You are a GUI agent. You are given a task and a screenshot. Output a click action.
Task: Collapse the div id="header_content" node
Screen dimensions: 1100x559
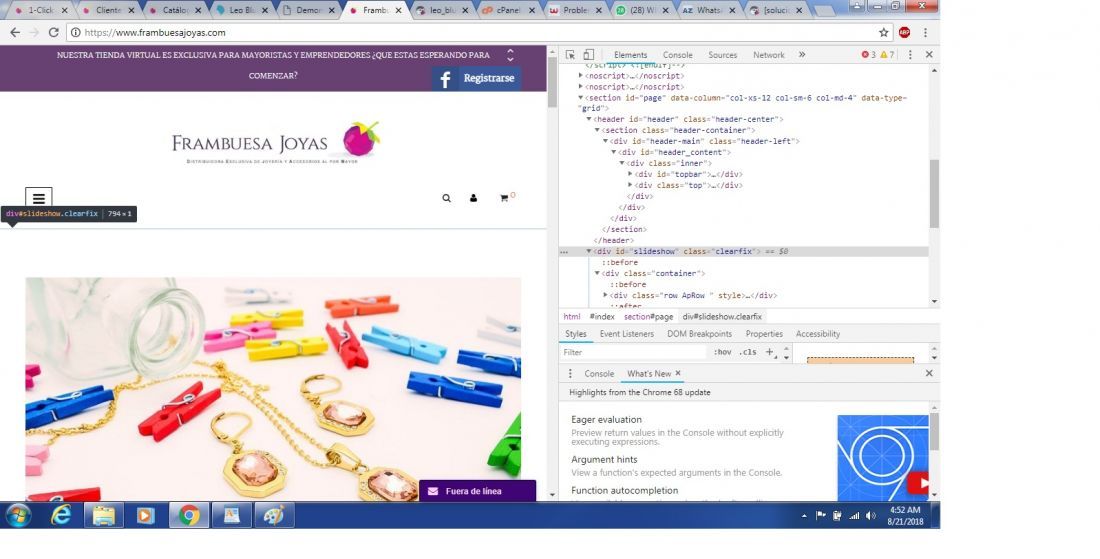[614, 152]
